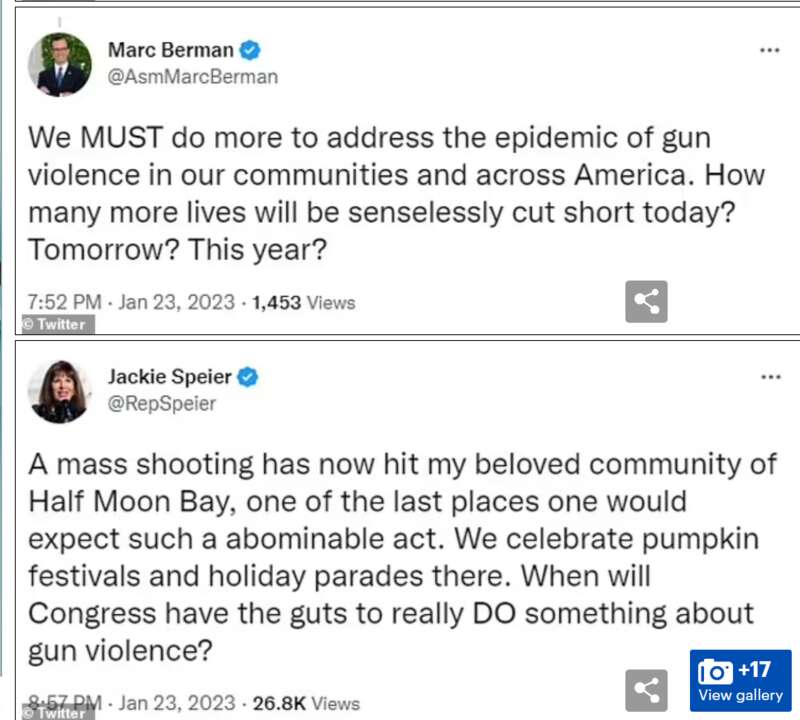
Task: Click Jackie Speier's profile picture
Action: 60,392
